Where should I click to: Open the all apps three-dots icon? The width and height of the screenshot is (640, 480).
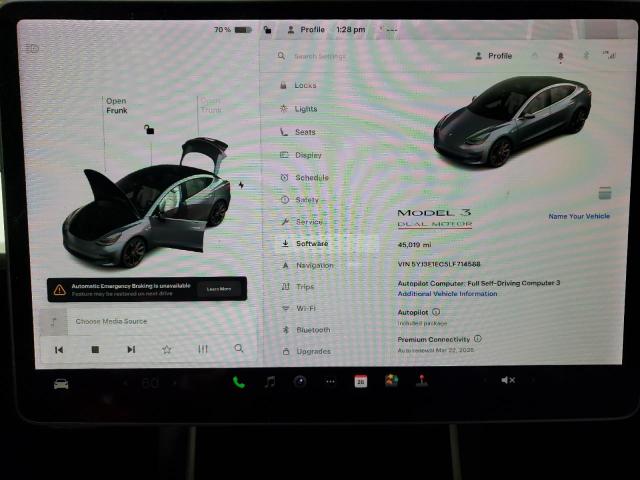click(330, 382)
